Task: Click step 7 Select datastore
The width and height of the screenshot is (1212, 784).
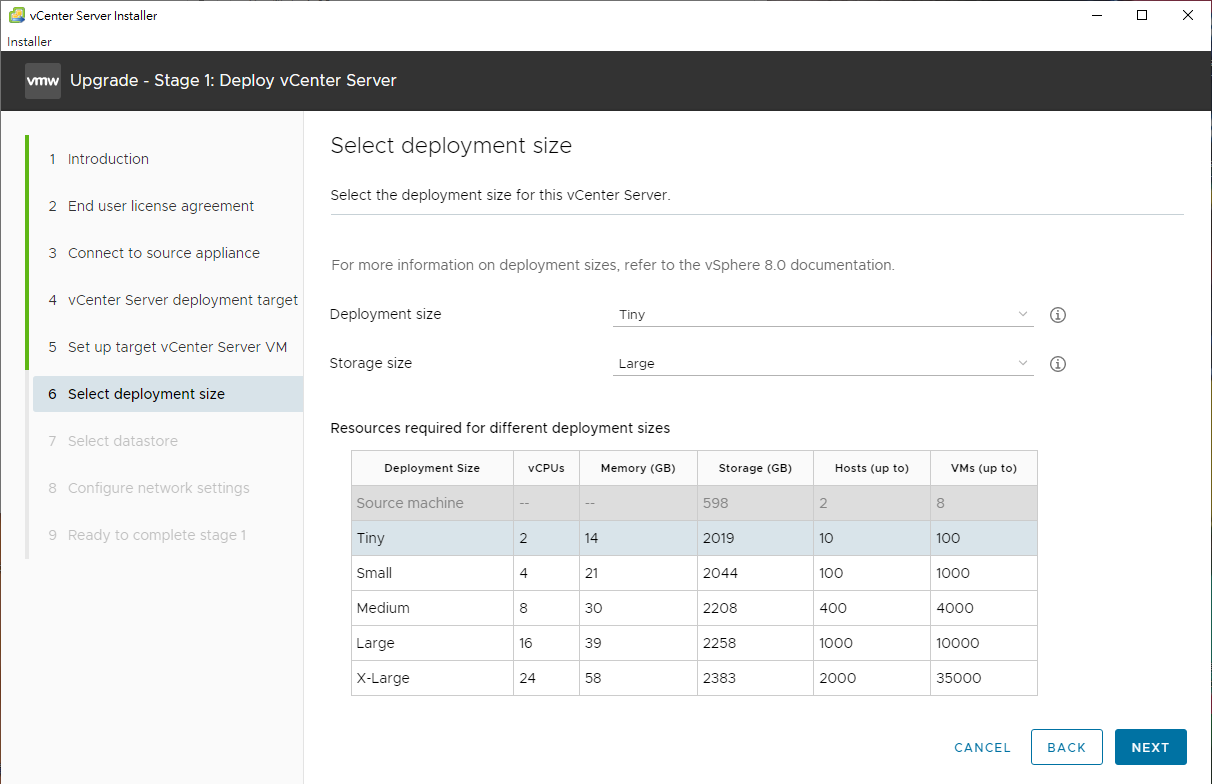Action: [123, 441]
